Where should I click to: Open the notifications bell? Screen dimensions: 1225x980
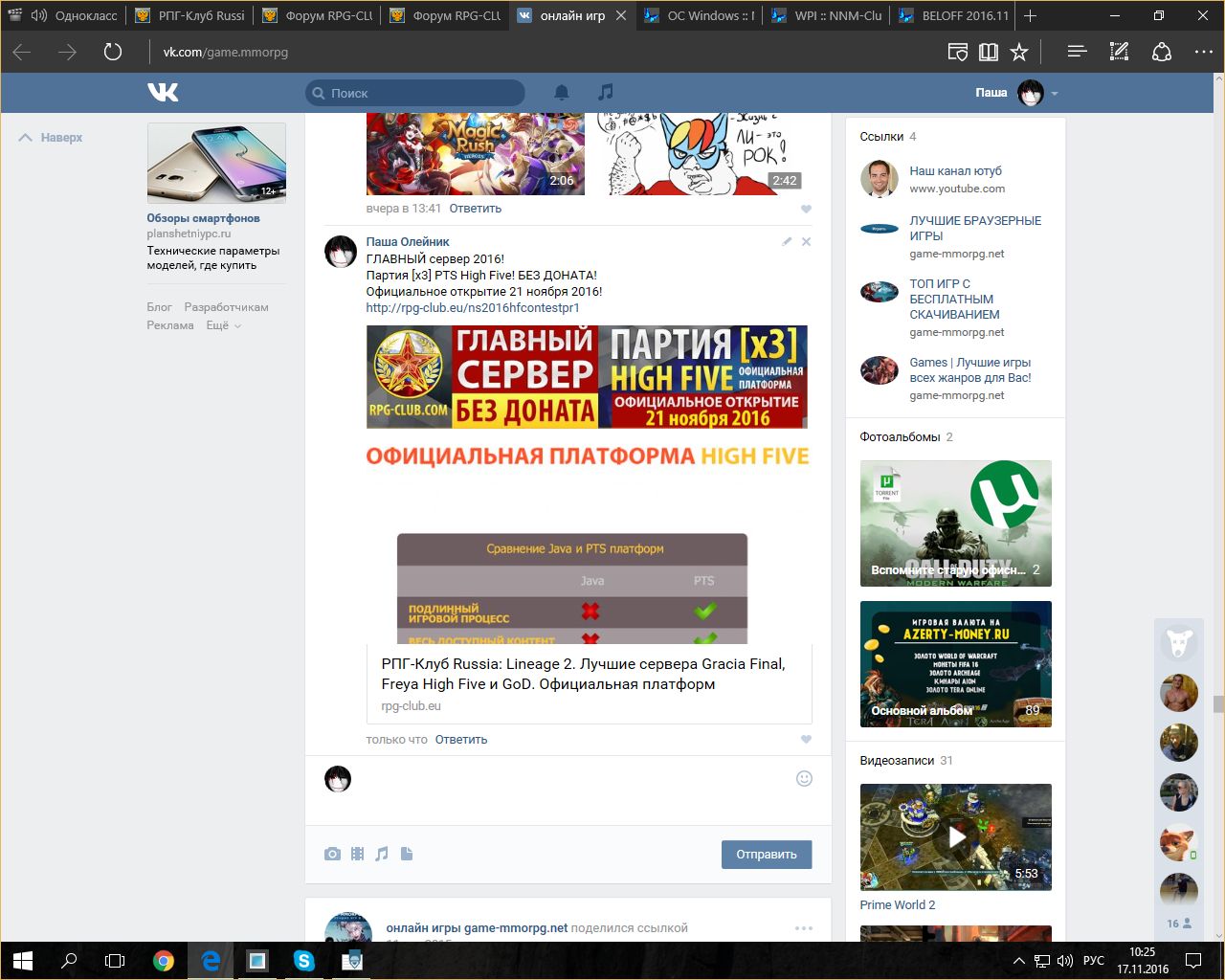(x=562, y=92)
